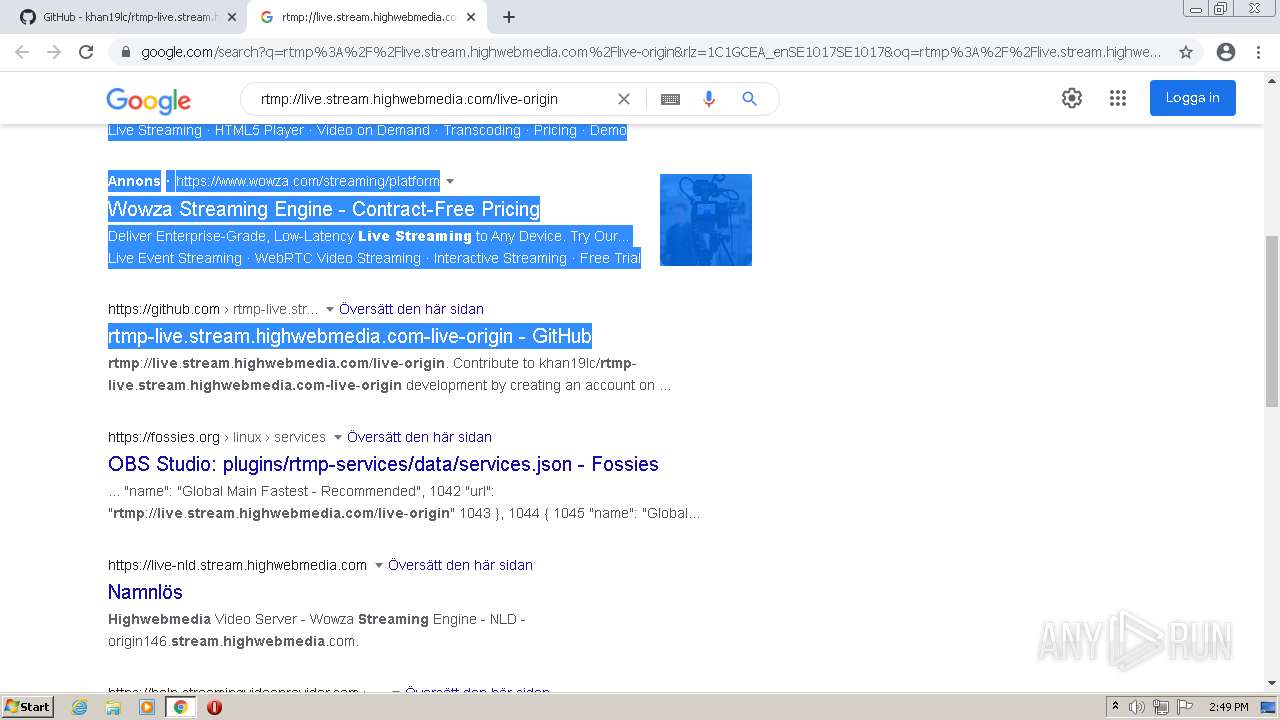Image resolution: width=1280 pixels, height=720 pixels.
Task: Open the WebRTC Video Streaming sitelink
Action: pos(337,258)
